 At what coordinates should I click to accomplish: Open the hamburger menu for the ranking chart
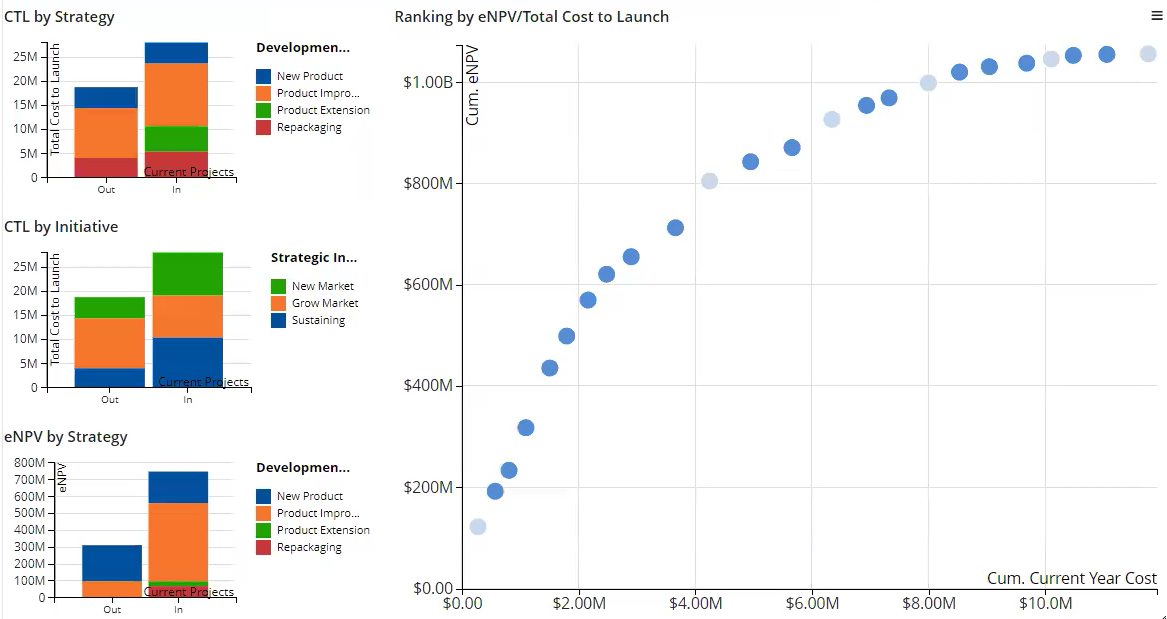(x=1157, y=15)
